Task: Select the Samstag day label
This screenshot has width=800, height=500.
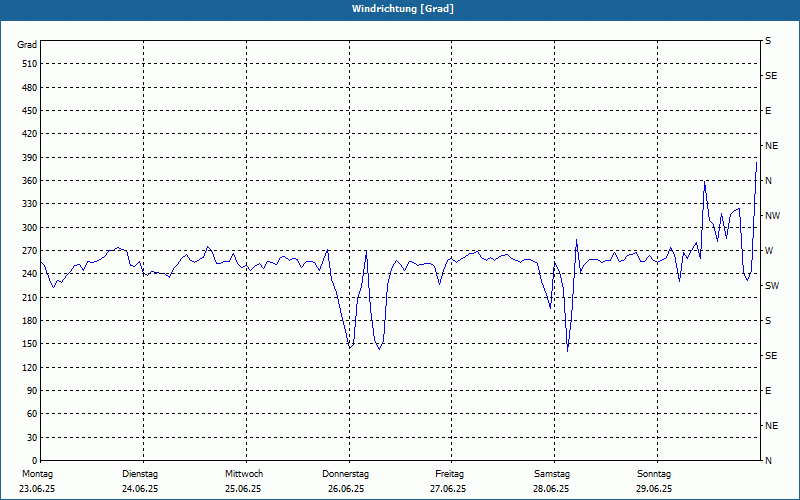Action: (x=552, y=474)
